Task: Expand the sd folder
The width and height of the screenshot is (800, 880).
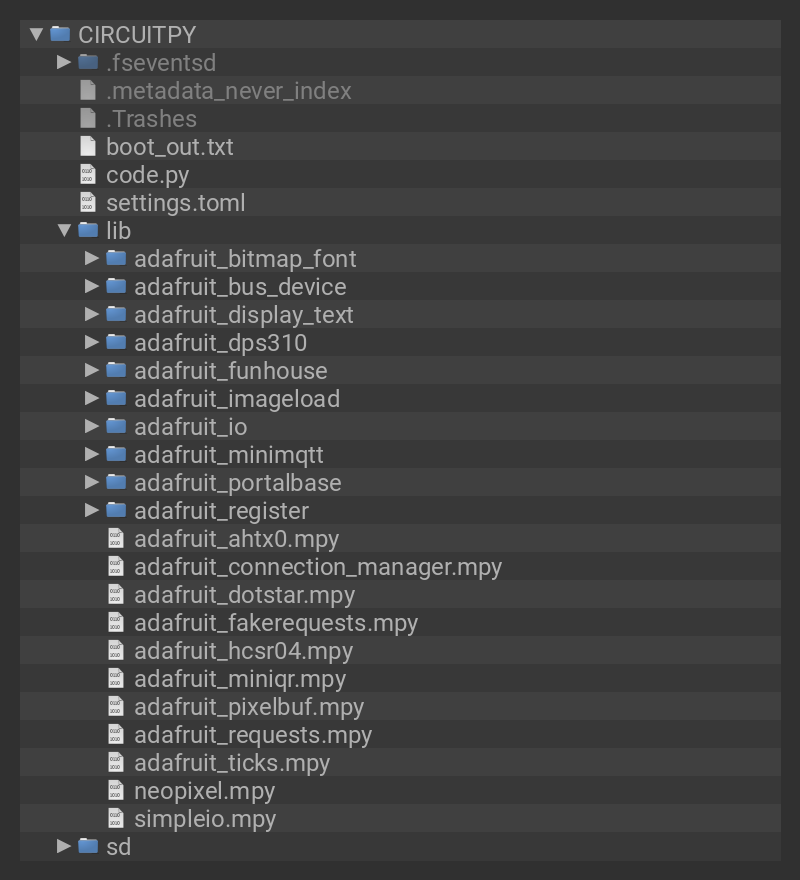Action: 65,846
